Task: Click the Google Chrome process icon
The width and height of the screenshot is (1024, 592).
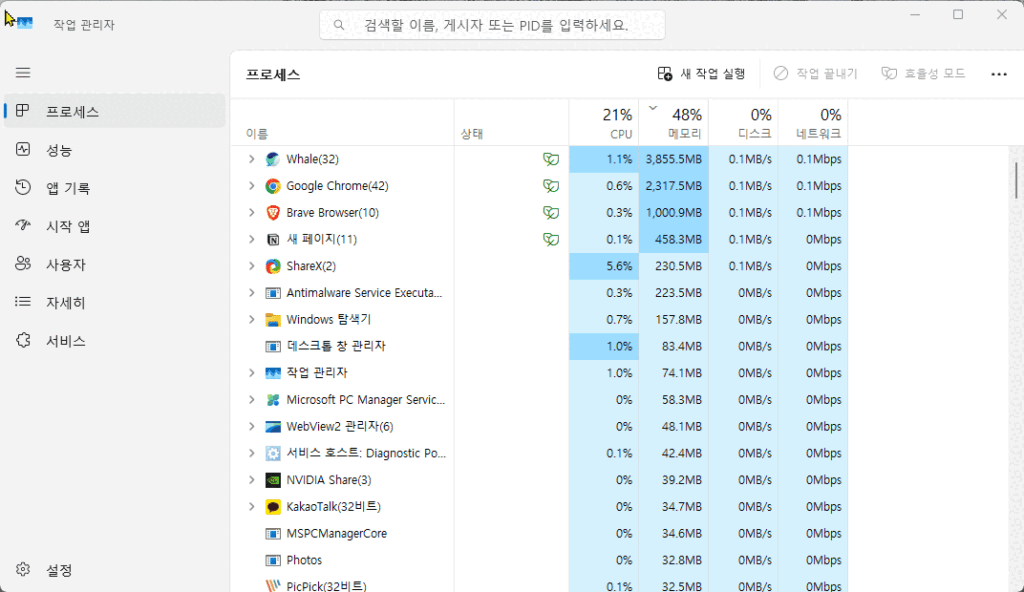Action: coord(273,186)
